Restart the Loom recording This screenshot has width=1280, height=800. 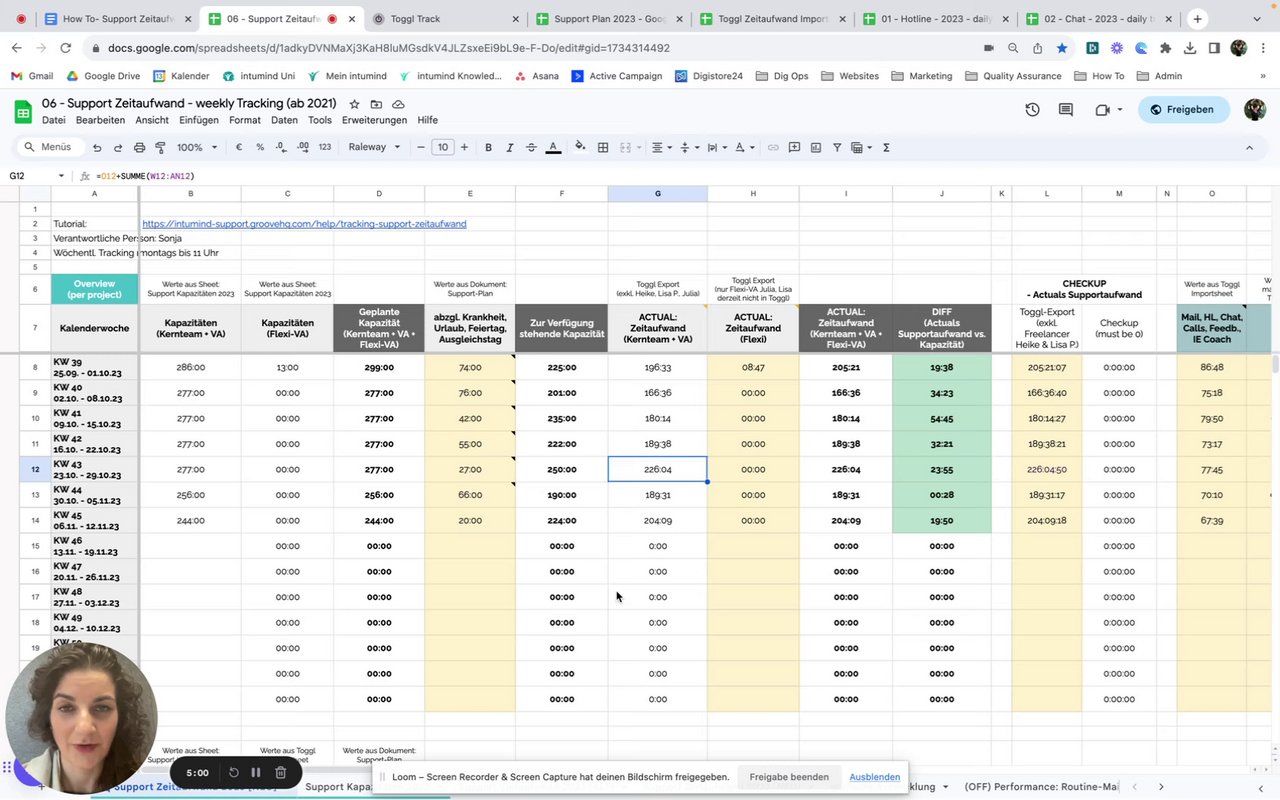[234, 772]
